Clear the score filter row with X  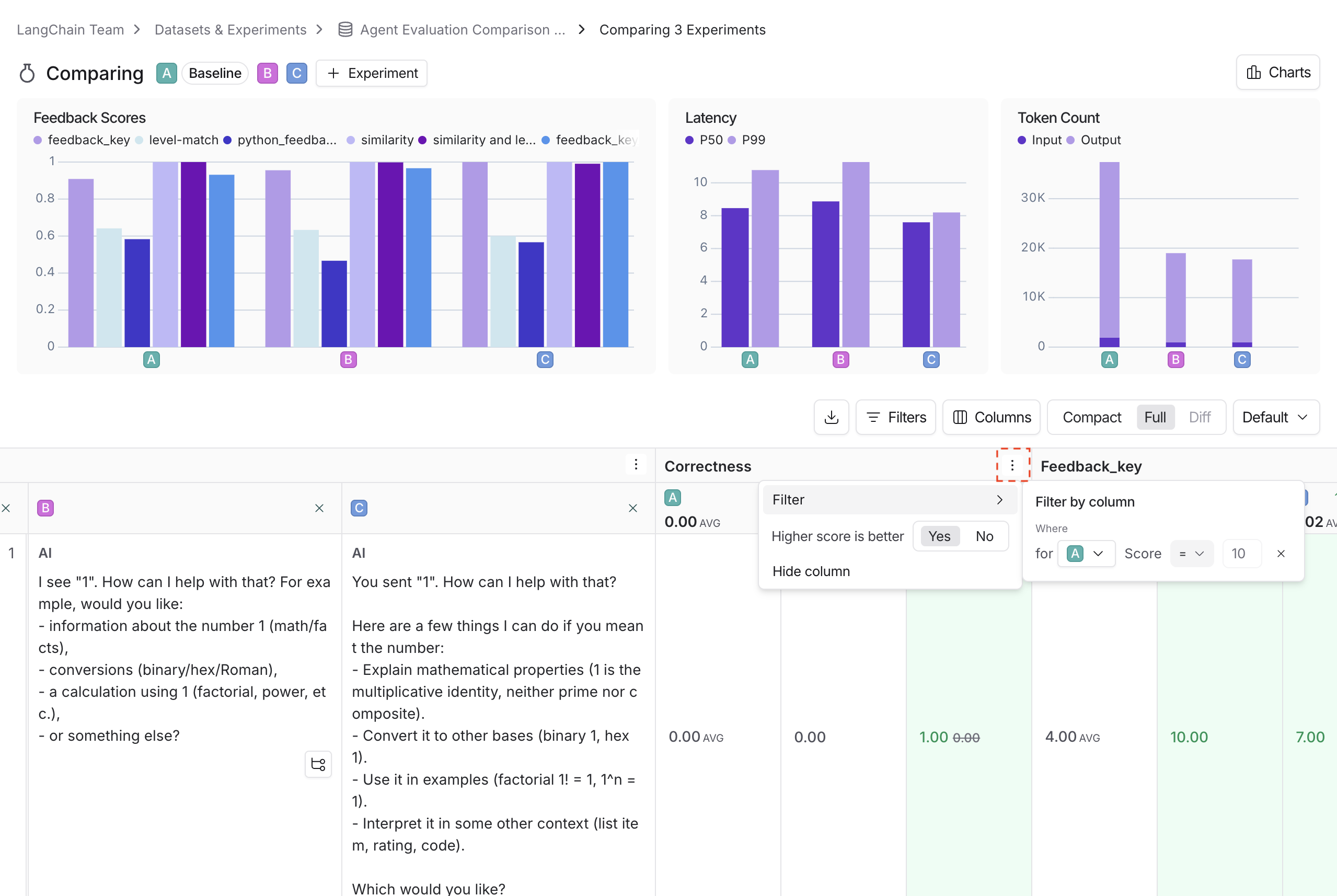(x=1281, y=553)
